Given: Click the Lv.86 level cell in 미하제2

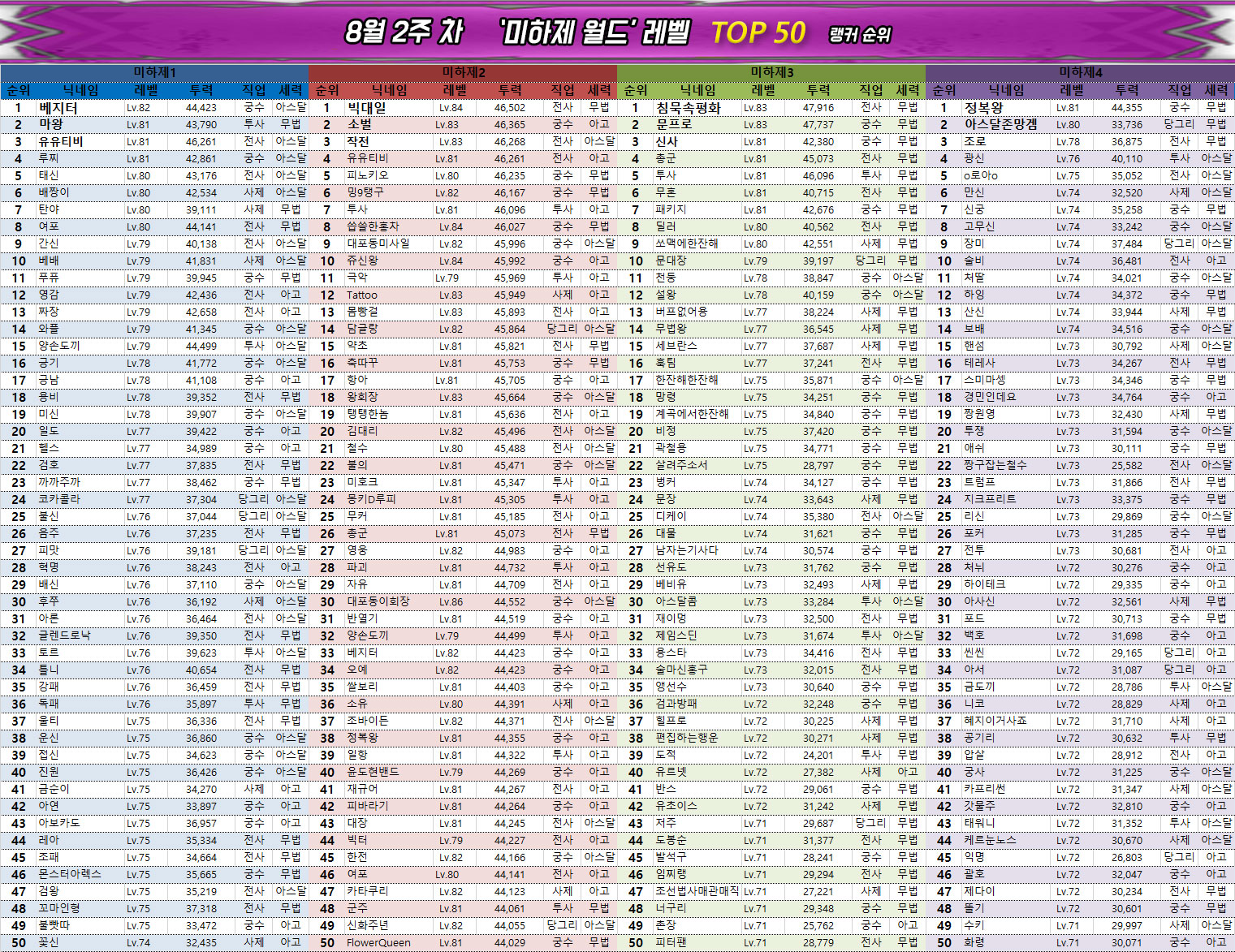Looking at the screenshot, I should point(451,601).
